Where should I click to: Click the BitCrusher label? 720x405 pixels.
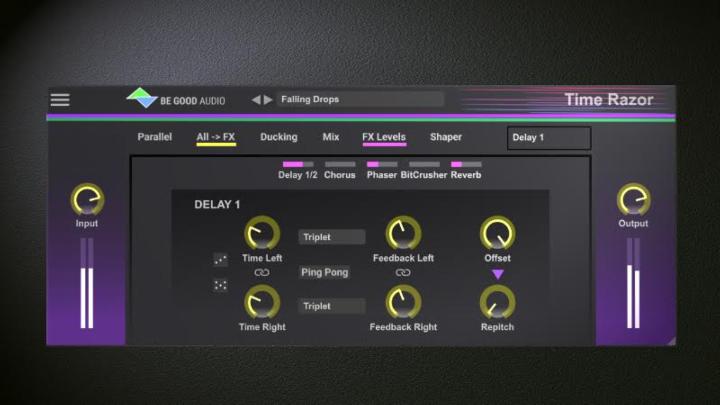click(x=424, y=175)
